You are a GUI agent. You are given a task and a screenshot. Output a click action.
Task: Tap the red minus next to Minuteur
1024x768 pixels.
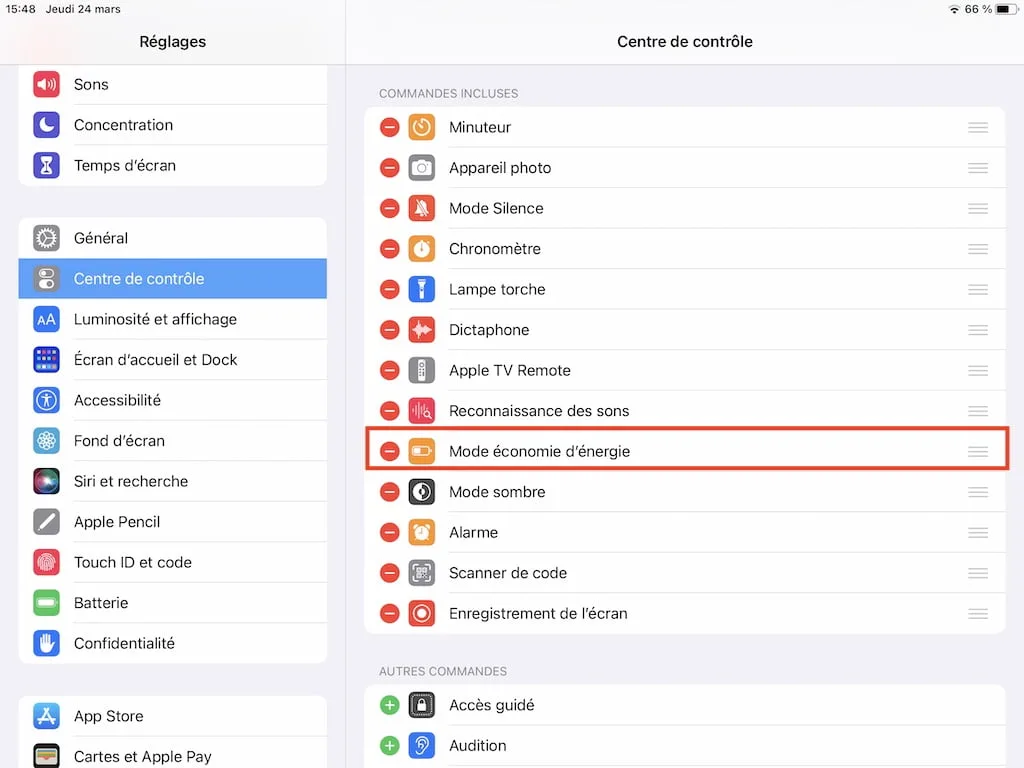[389, 127]
